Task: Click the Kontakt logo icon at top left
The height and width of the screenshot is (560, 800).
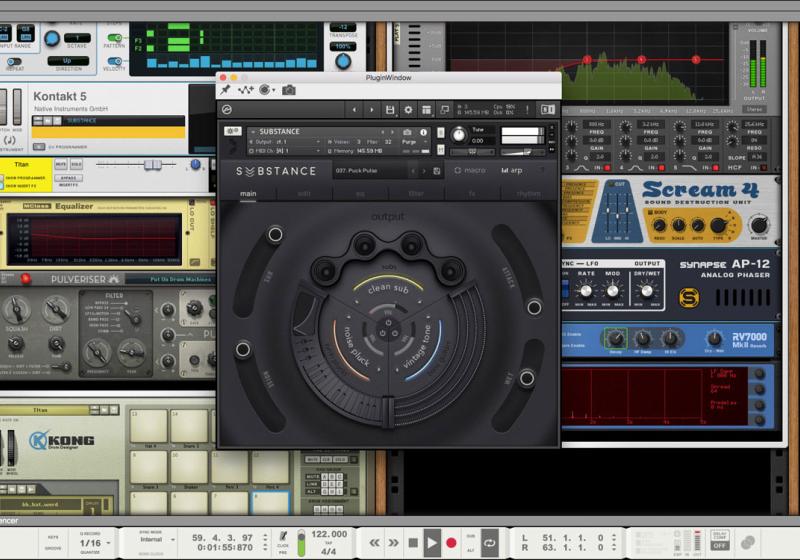Action: point(228,110)
